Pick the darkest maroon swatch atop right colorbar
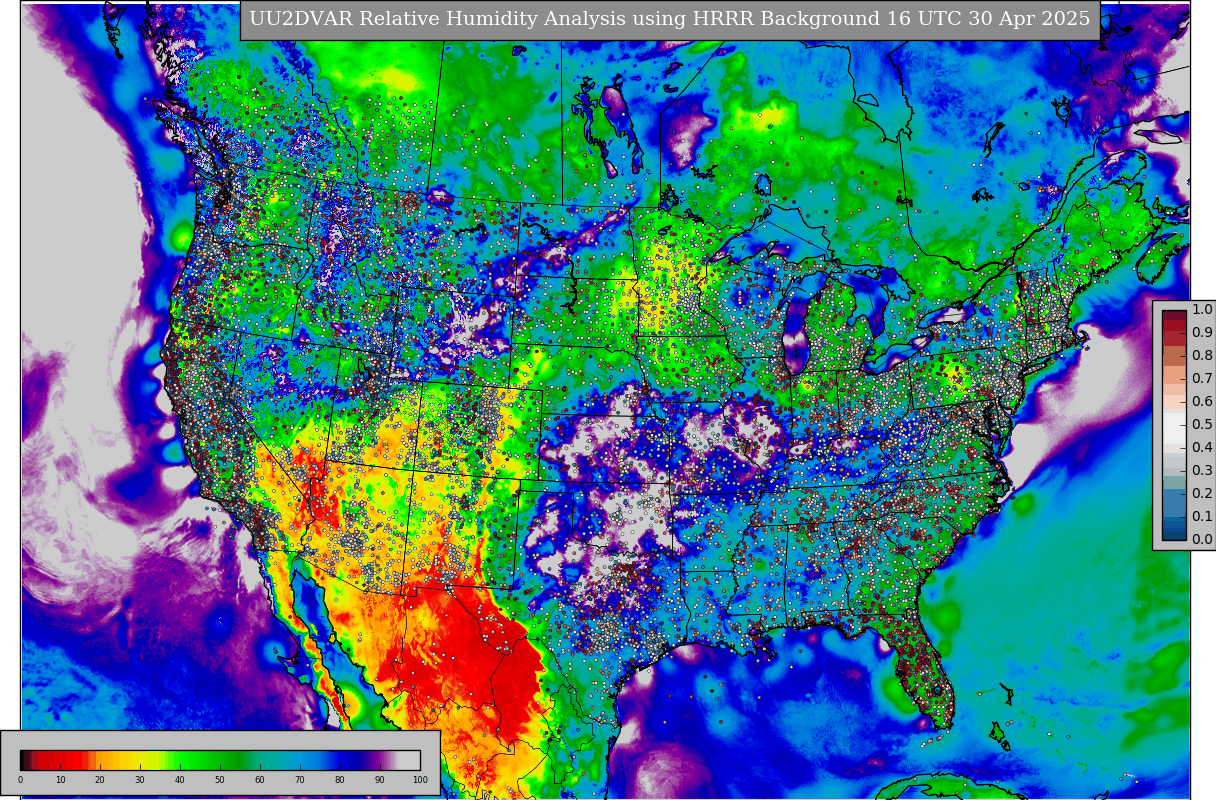 click(x=1174, y=316)
